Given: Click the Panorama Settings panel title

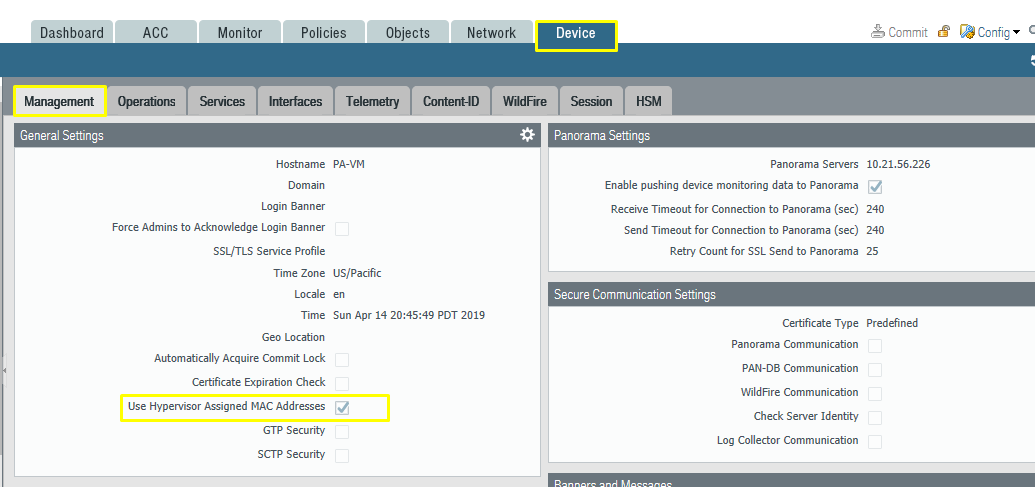Looking at the screenshot, I should tap(602, 135).
